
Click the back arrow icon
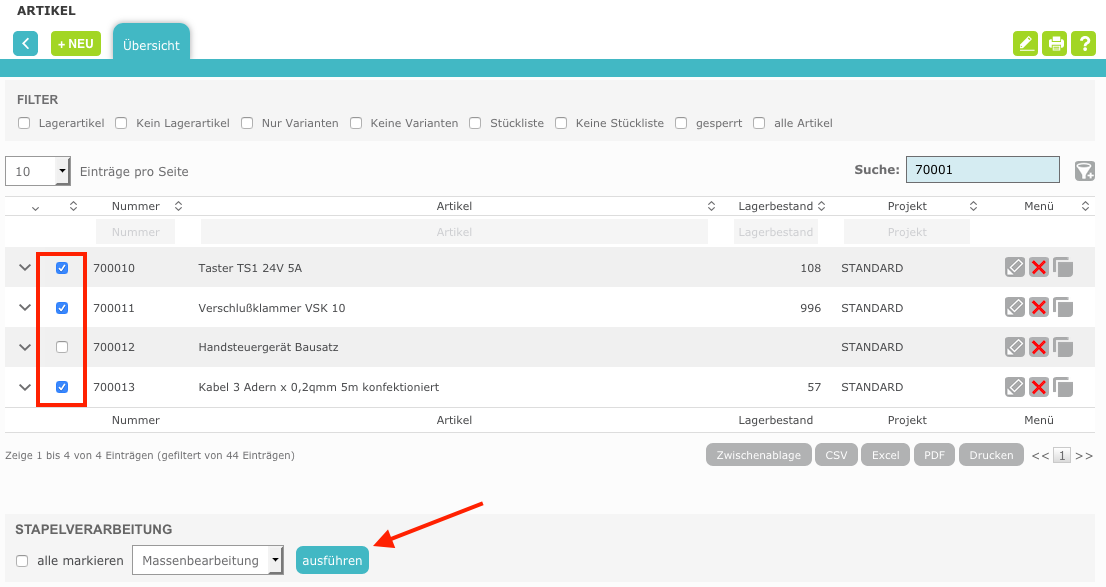25,44
